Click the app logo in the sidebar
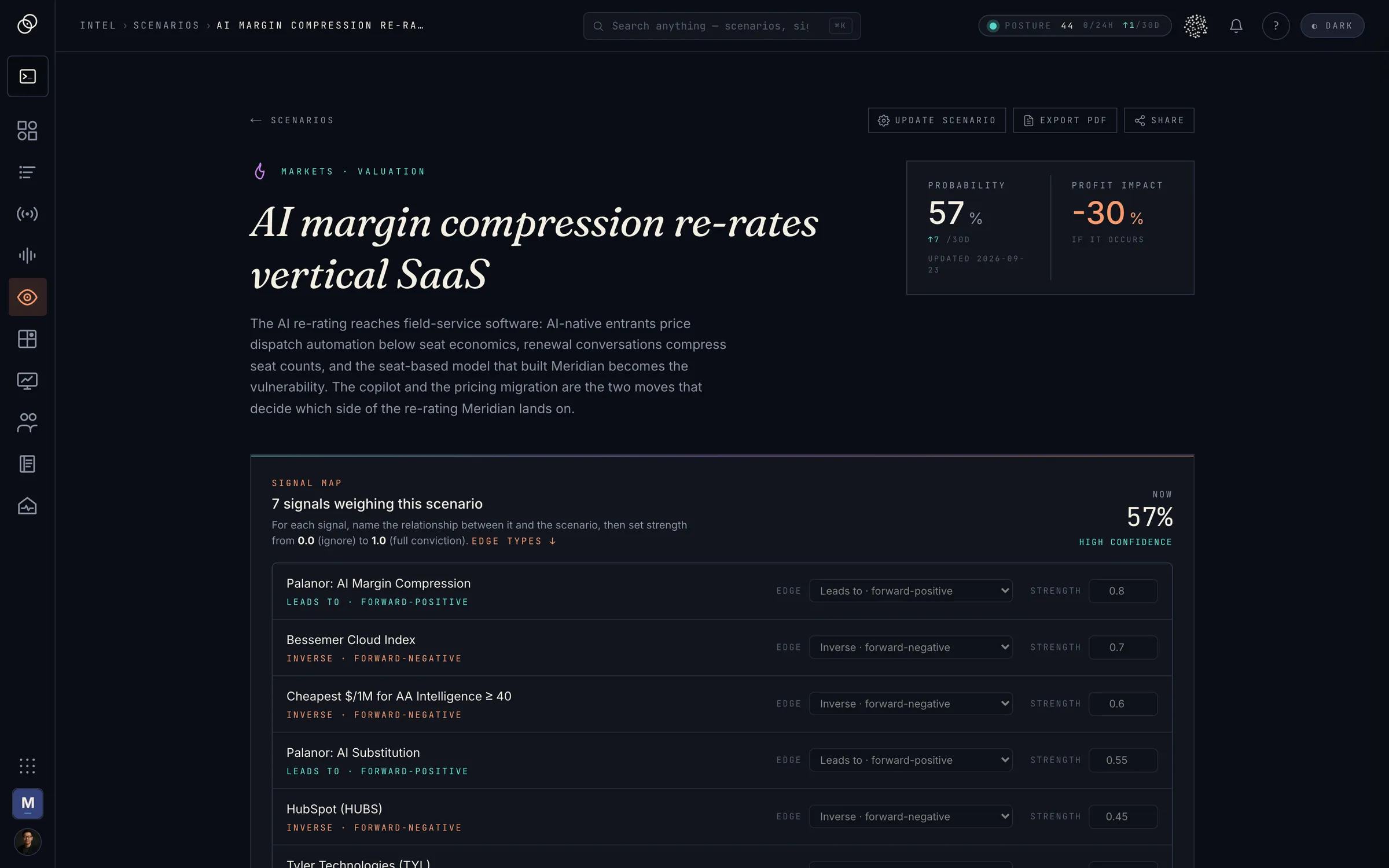 (x=27, y=24)
